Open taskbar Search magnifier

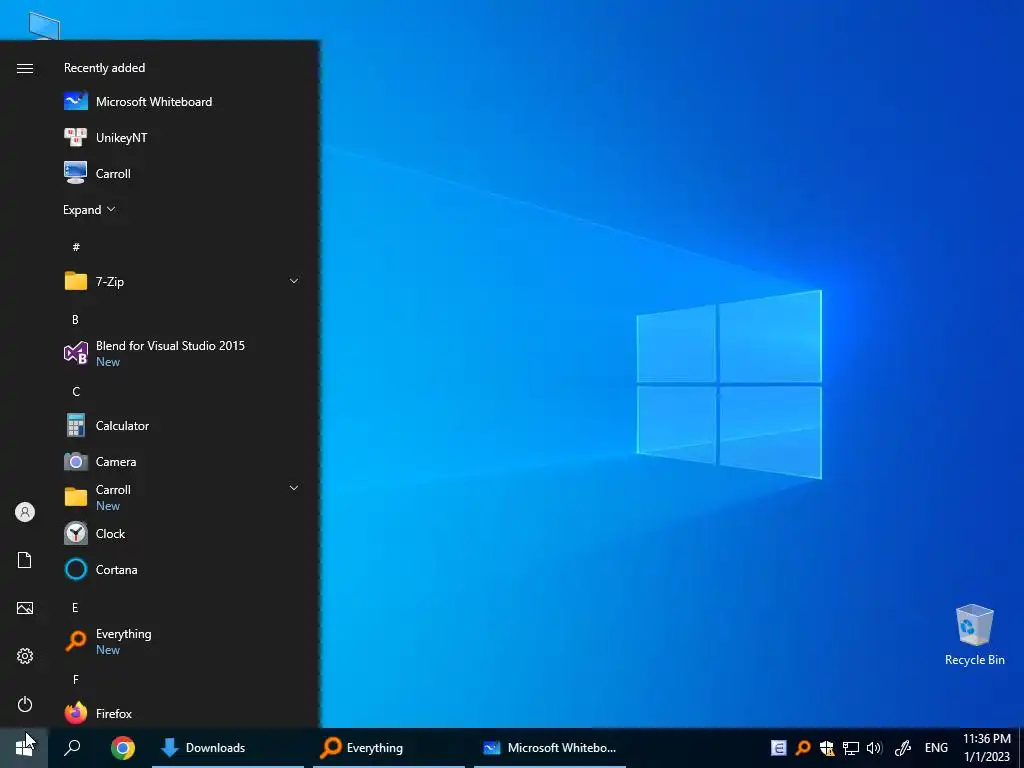tap(72, 748)
